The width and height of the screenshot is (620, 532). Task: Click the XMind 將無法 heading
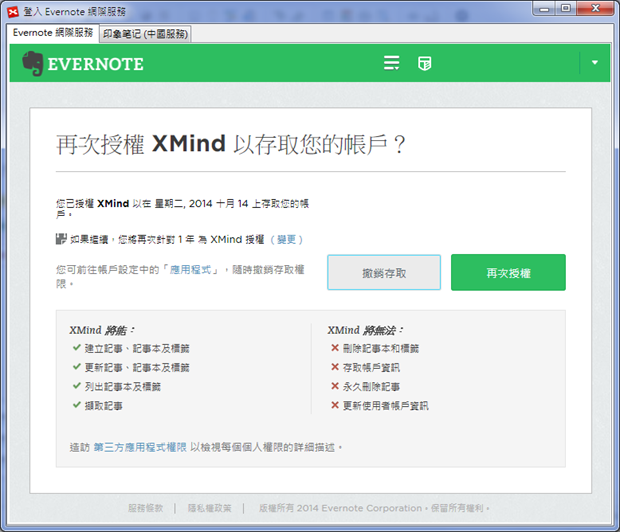365,330
